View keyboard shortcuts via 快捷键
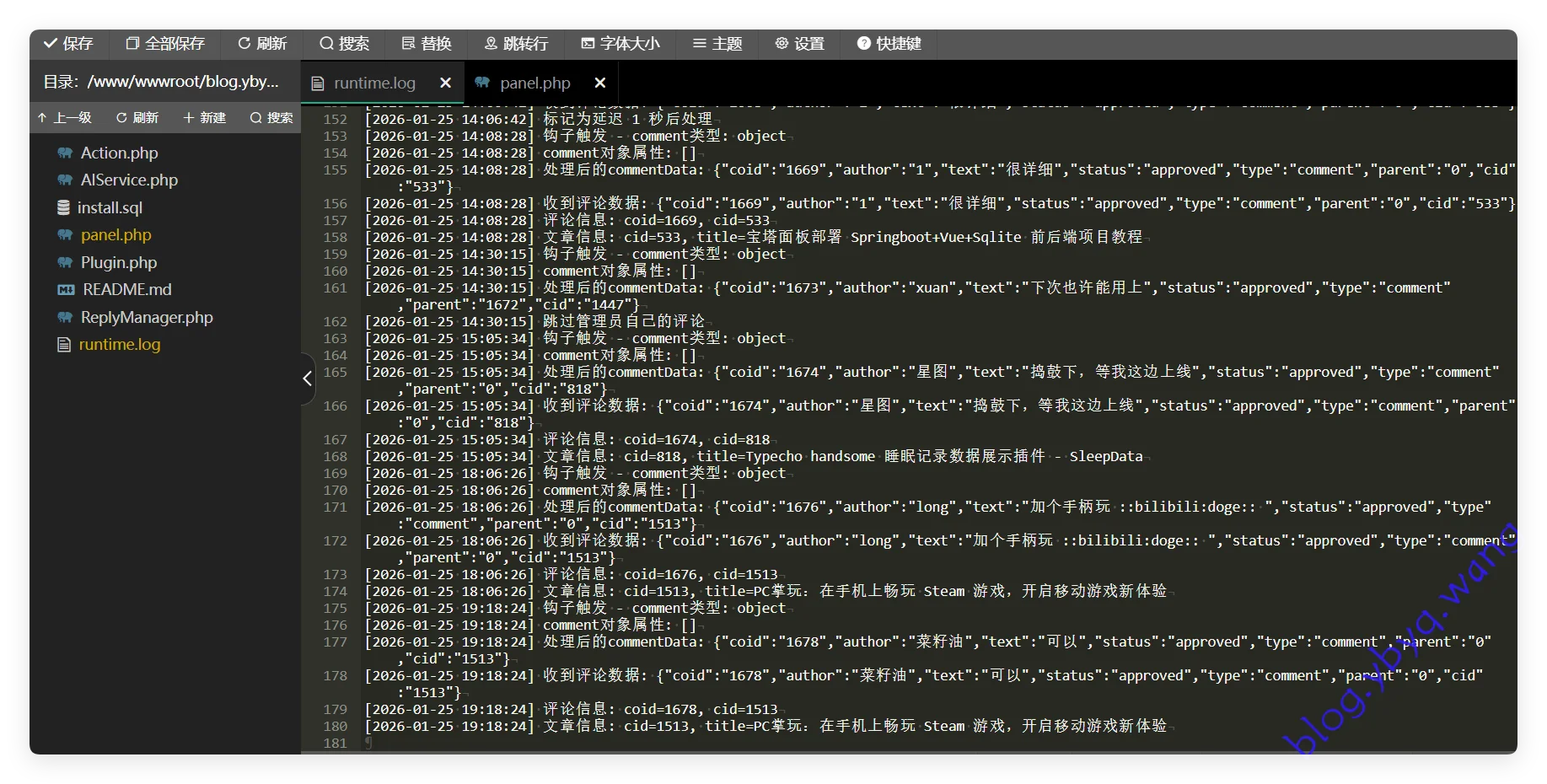This screenshot has height=784, width=1547. [x=889, y=44]
